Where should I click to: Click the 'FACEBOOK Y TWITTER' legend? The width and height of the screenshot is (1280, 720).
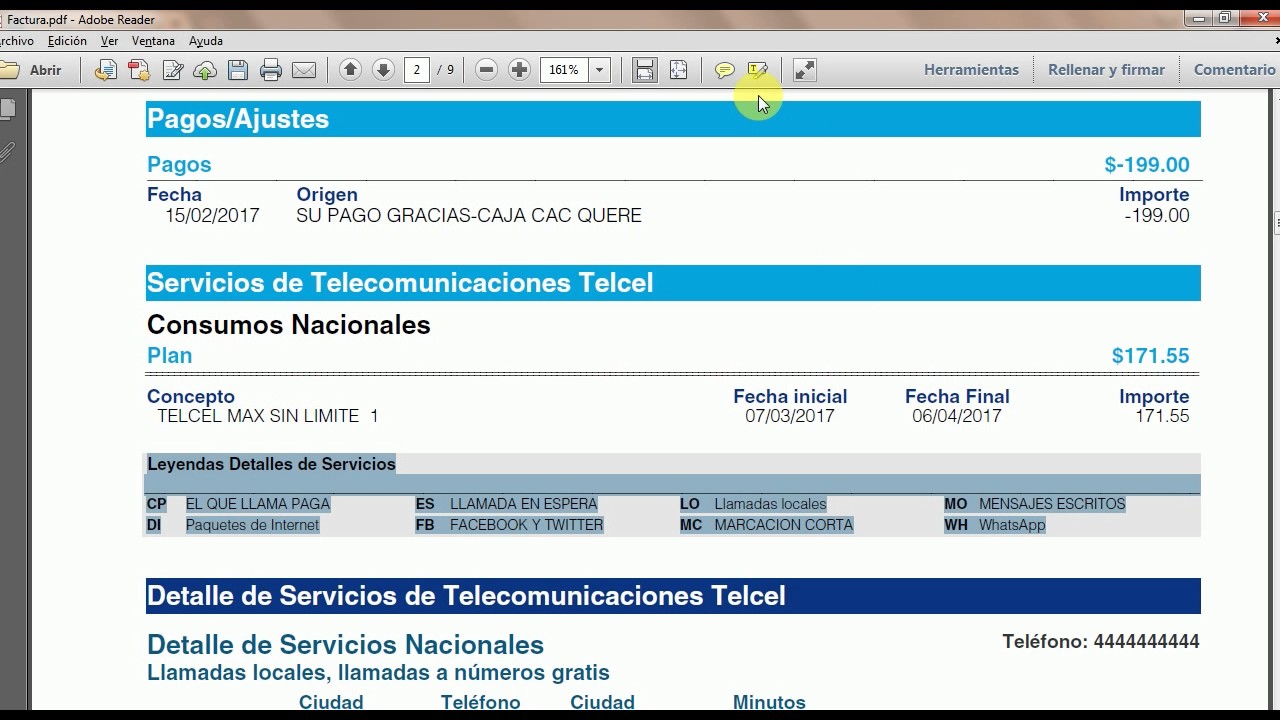527,525
